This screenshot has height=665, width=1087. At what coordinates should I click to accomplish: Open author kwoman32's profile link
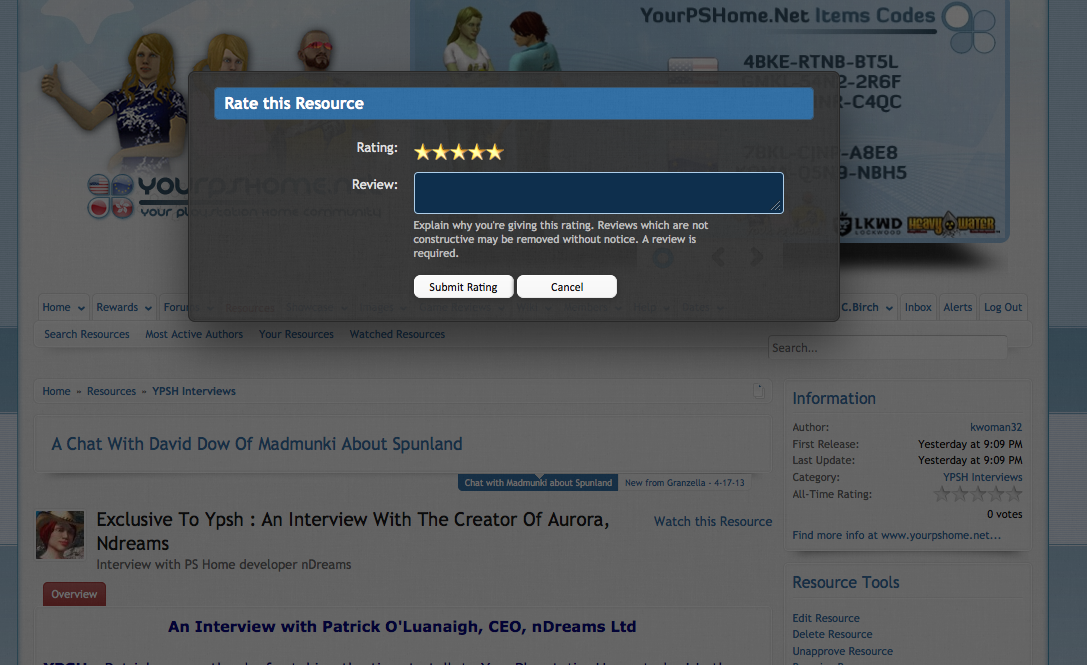point(995,427)
